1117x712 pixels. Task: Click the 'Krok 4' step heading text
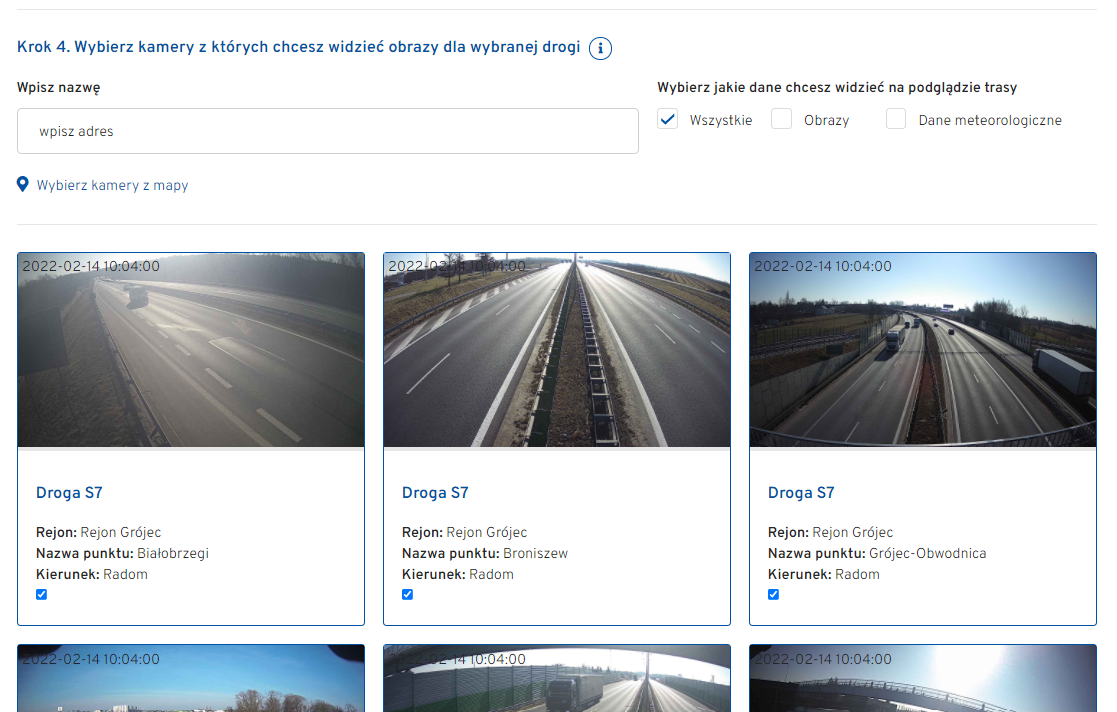tap(298, 47)
